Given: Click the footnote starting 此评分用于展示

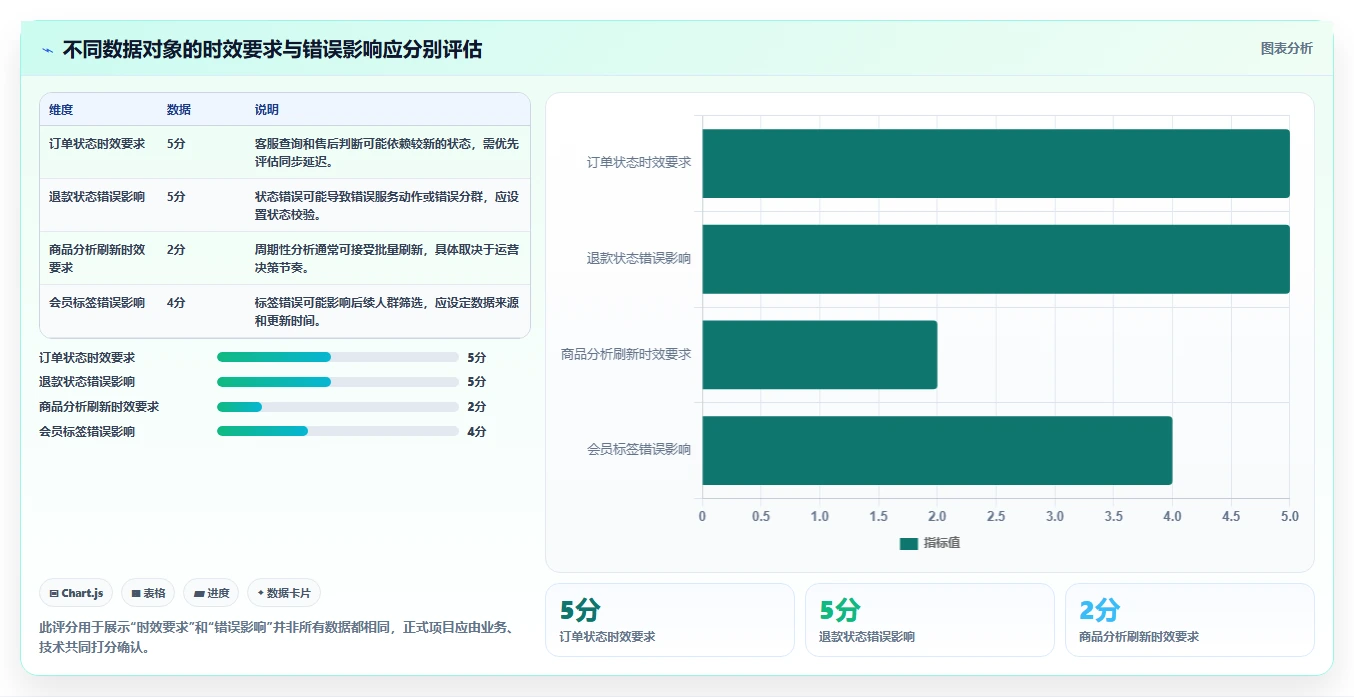Looking at the screenshot, I should point(278,637).
